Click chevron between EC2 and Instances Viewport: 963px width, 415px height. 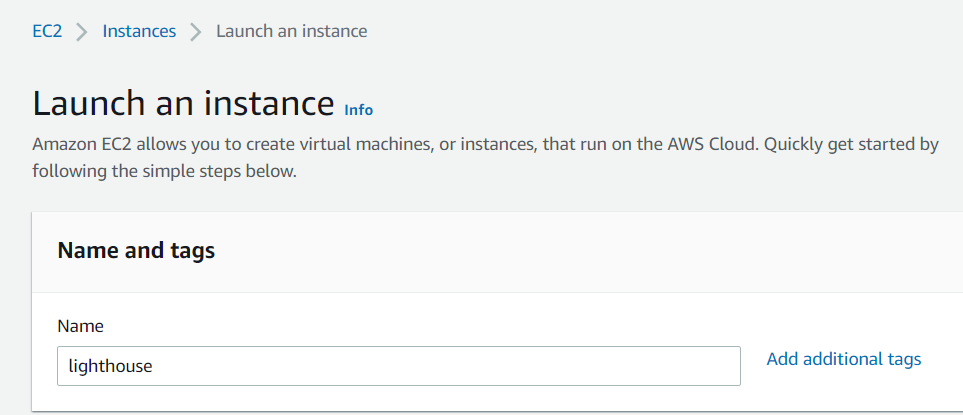click(82, 32)
